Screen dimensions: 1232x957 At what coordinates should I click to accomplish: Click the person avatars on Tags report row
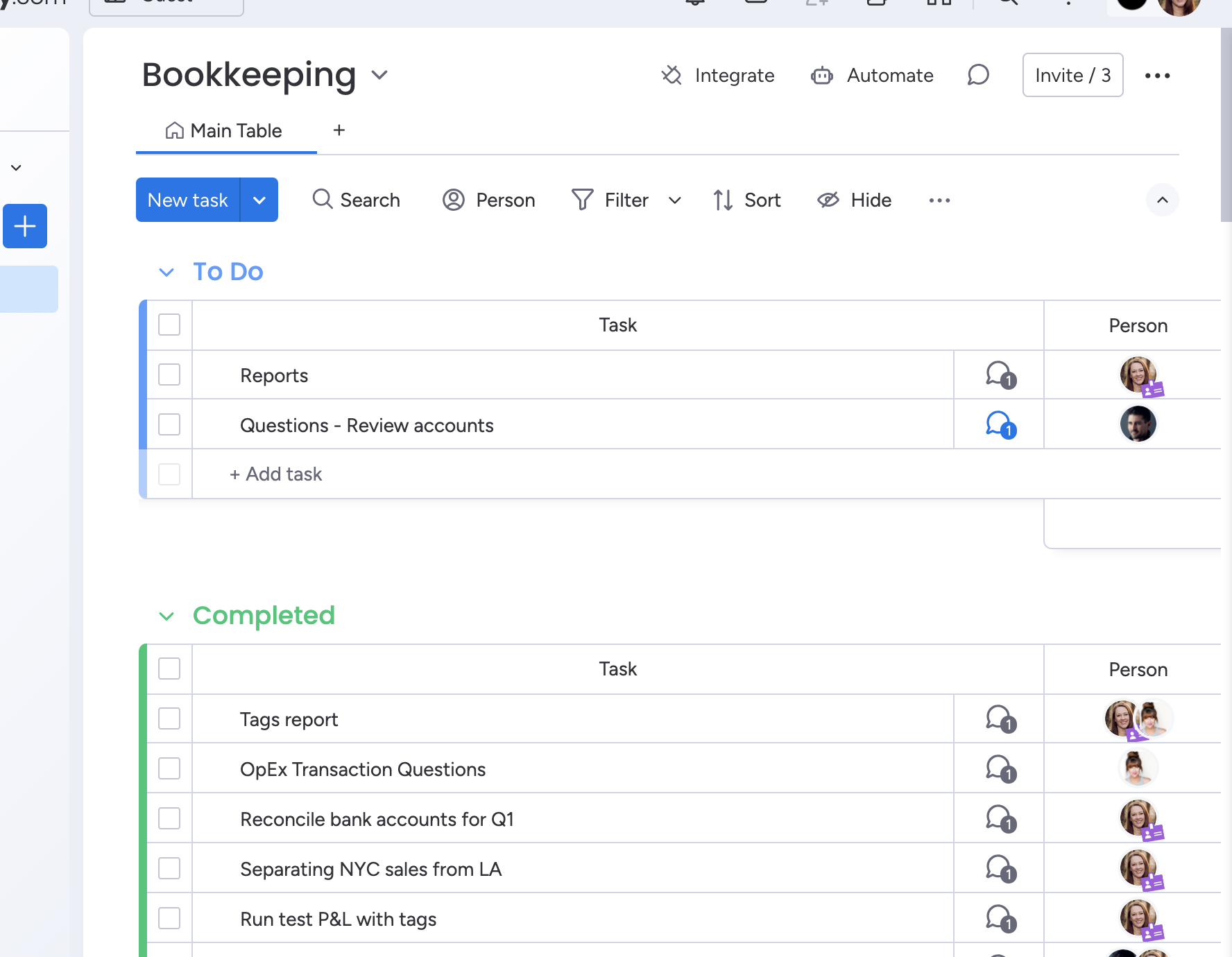[x=1138, y=718]
